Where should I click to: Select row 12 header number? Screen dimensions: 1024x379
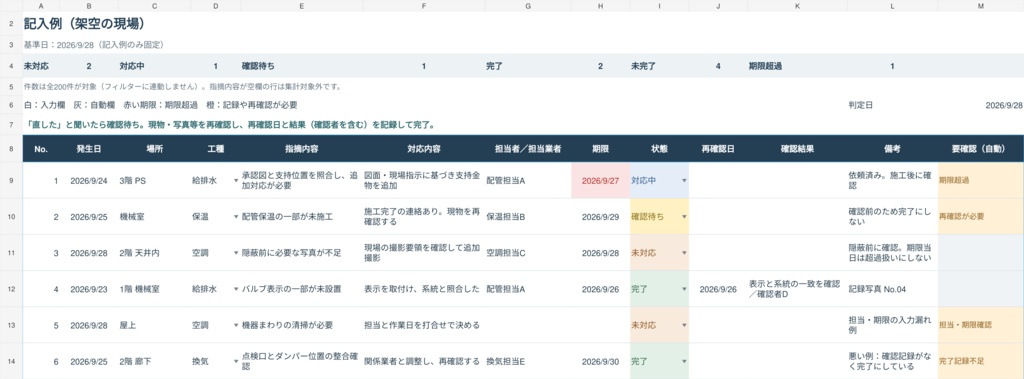coord(11,289)
